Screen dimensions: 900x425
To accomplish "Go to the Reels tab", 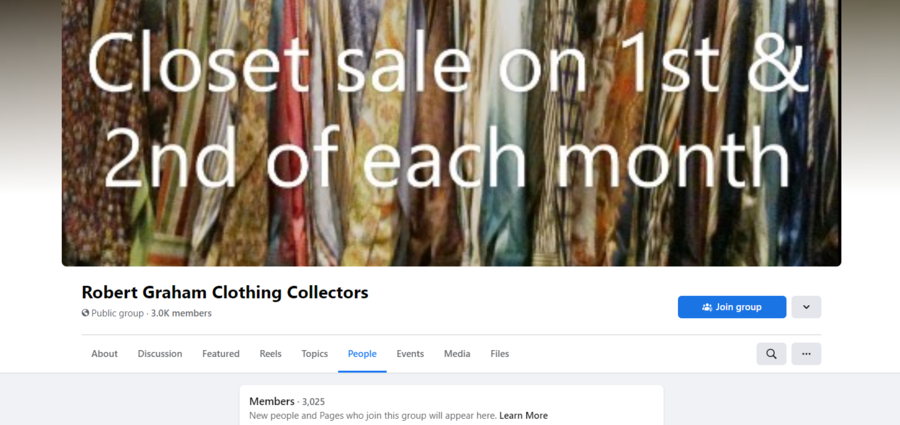I will pos(270,354).
